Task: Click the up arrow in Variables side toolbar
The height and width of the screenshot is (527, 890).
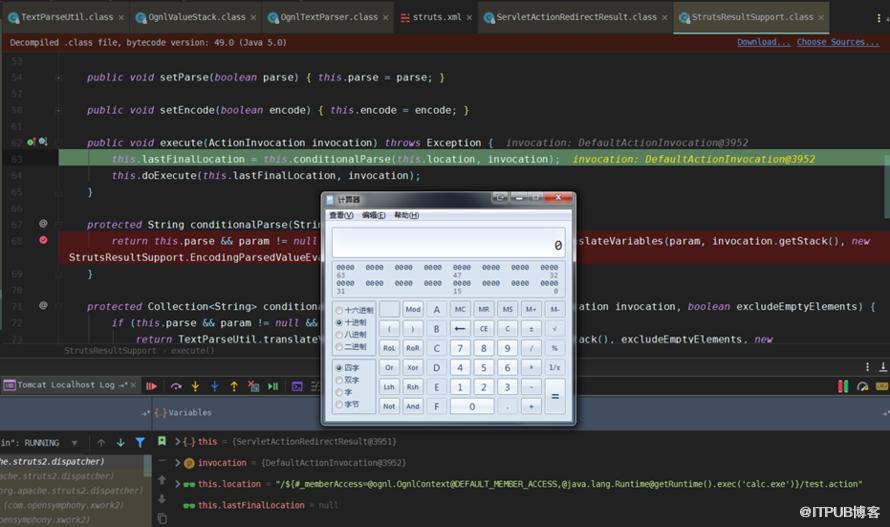Action: point(162,480)
